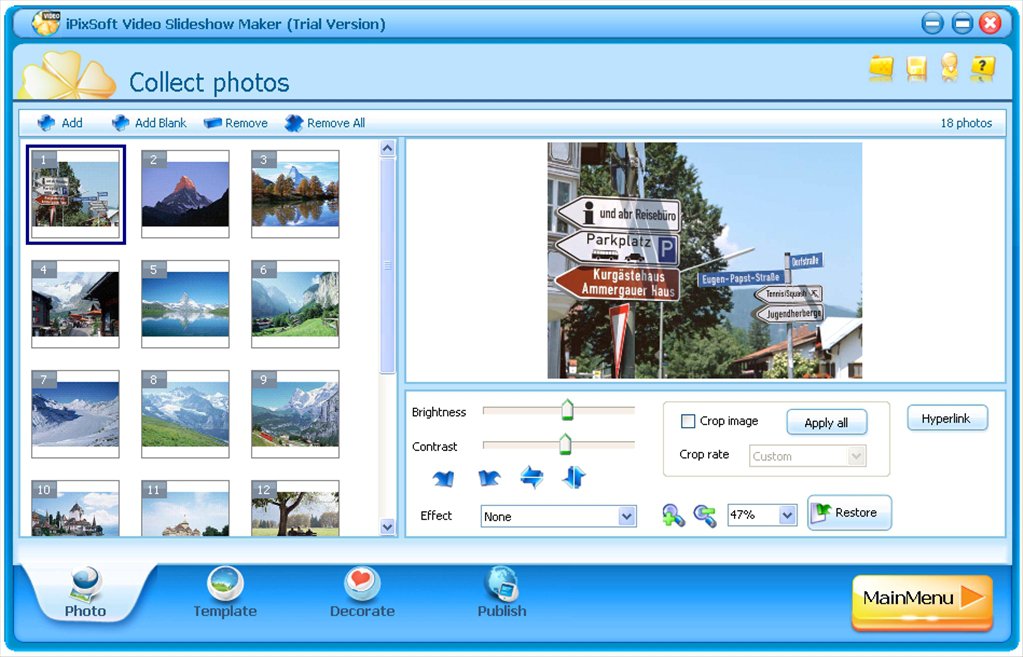Click the zoom in magnifier icon
This screenshot has height=657, width=1023.
[x=673, y=515]
